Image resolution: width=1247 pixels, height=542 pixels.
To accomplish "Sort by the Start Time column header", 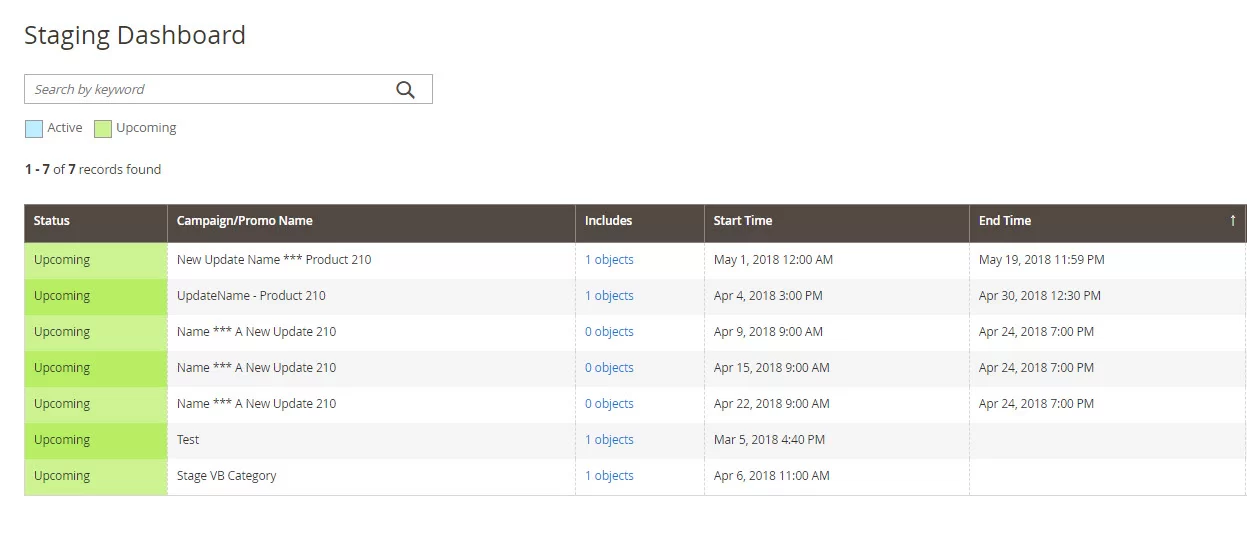I will pos(837,223).
